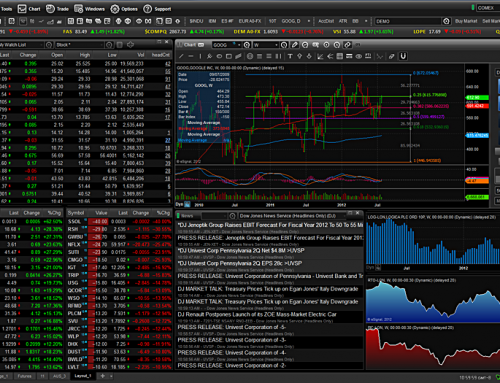Toggle the eraser tool in chart toolbar
The height and width of the screenshot is (383, 500).
point(392,56)
